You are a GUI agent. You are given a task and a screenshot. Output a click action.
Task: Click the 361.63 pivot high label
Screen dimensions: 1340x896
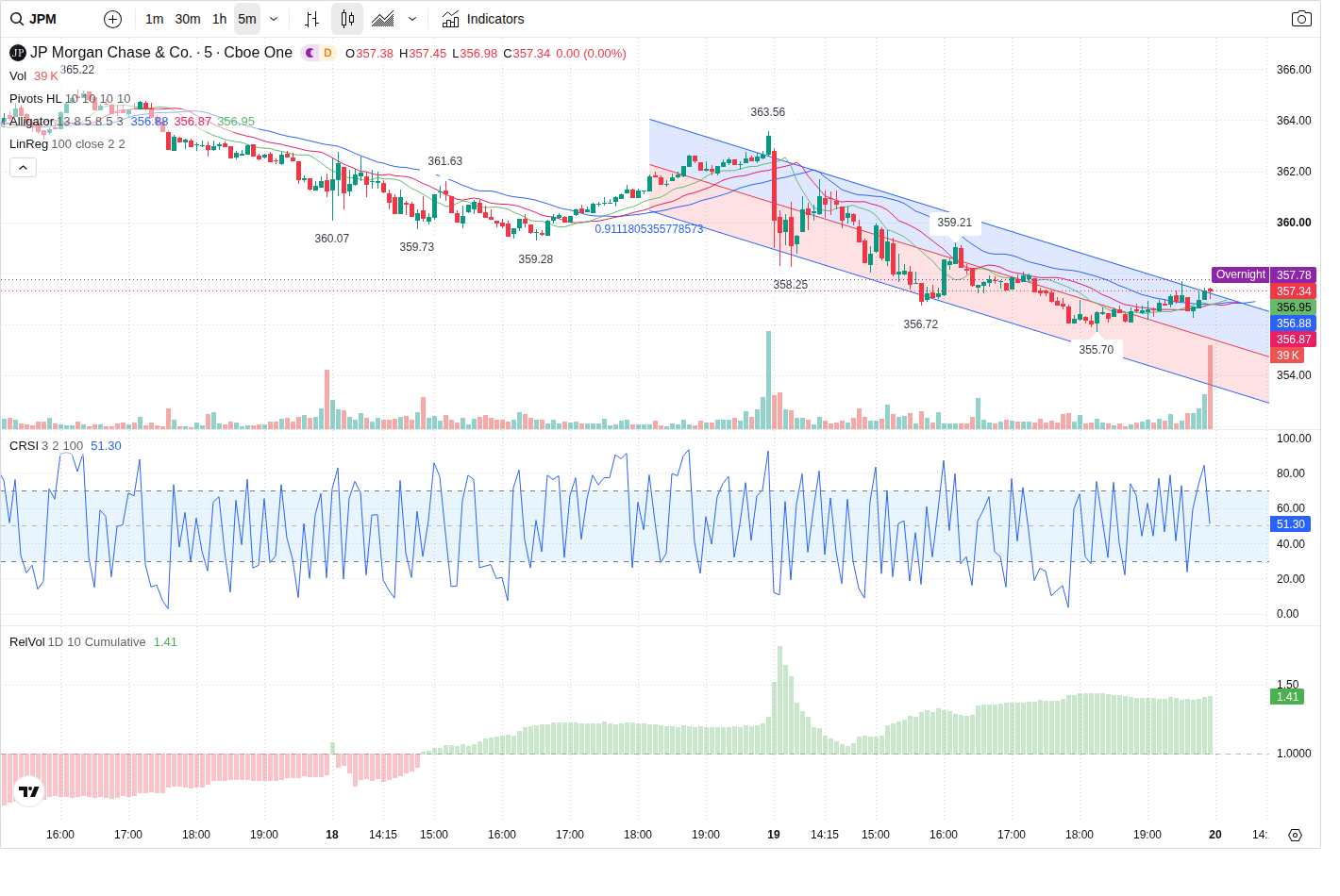[x=445, y=161]
